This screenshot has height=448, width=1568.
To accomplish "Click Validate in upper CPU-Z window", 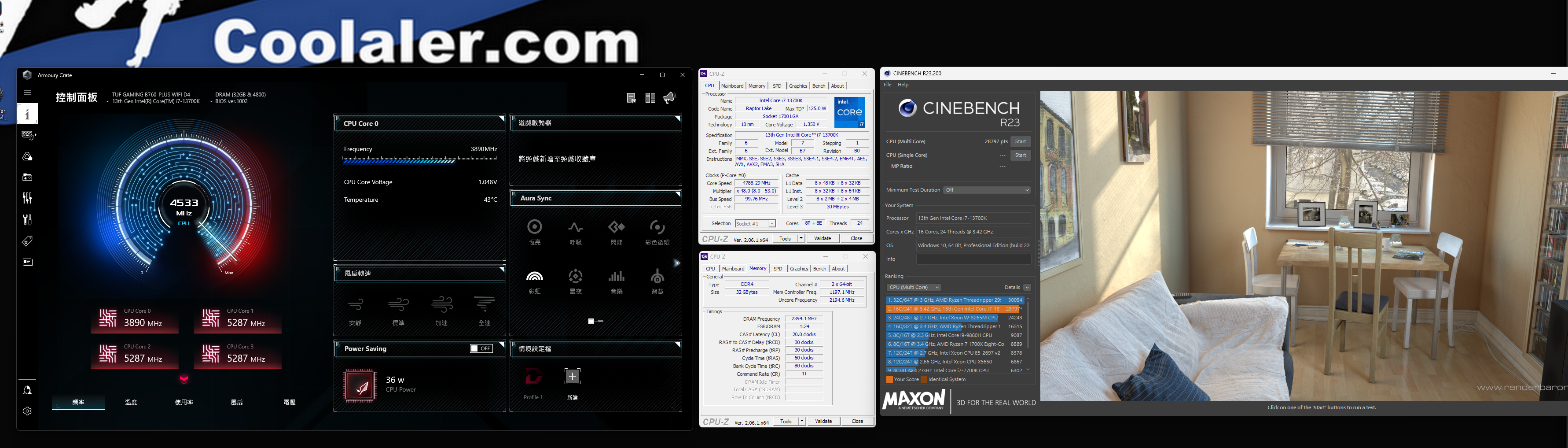I will (x=823, y=238).
